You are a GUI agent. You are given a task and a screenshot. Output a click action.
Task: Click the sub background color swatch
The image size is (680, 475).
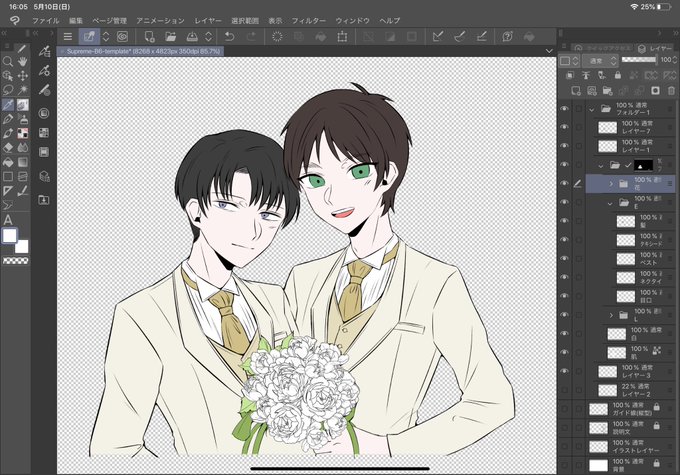click(x=22, y=246)
